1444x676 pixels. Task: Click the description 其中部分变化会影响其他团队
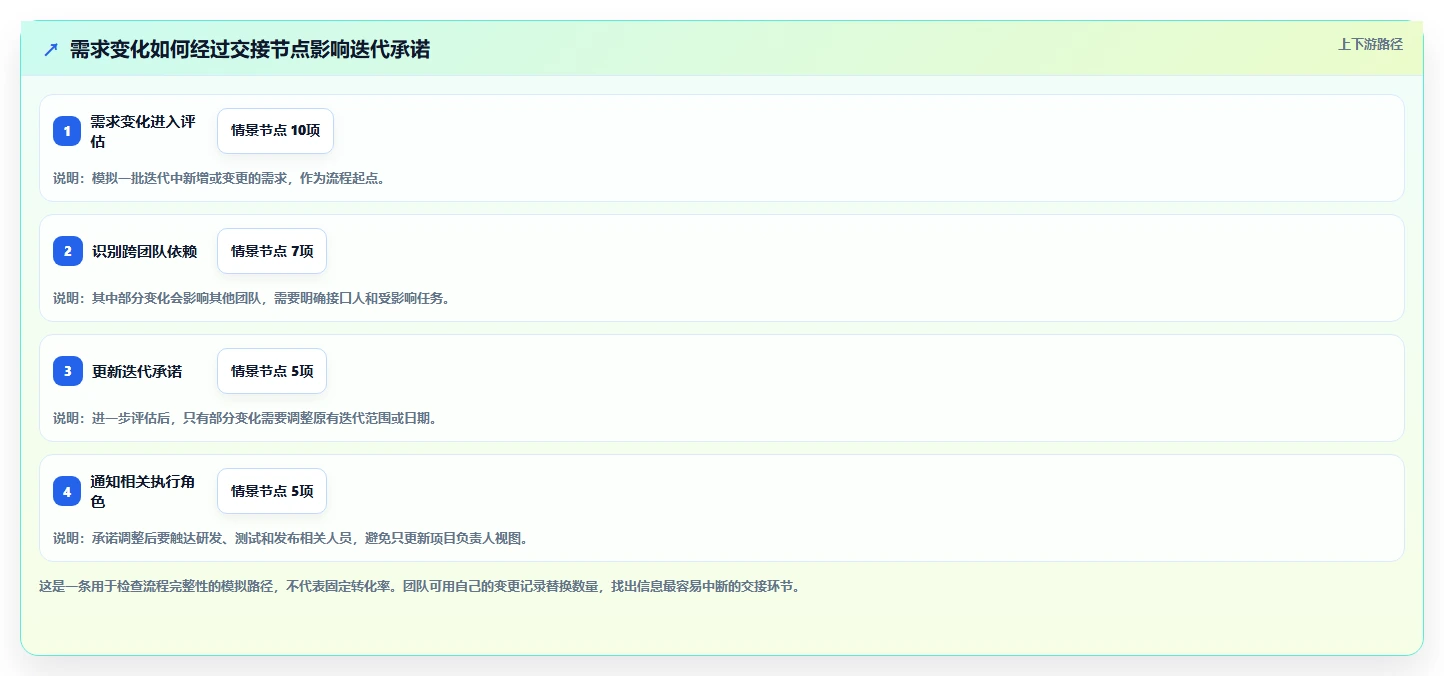click(x=251, y=298)
